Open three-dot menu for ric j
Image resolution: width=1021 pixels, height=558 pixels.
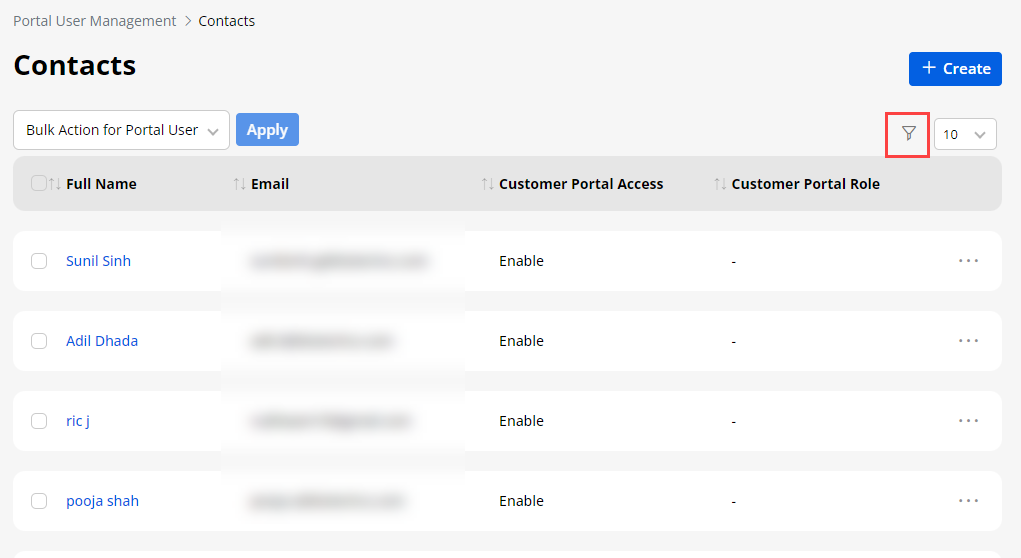[x=967, y=421]
